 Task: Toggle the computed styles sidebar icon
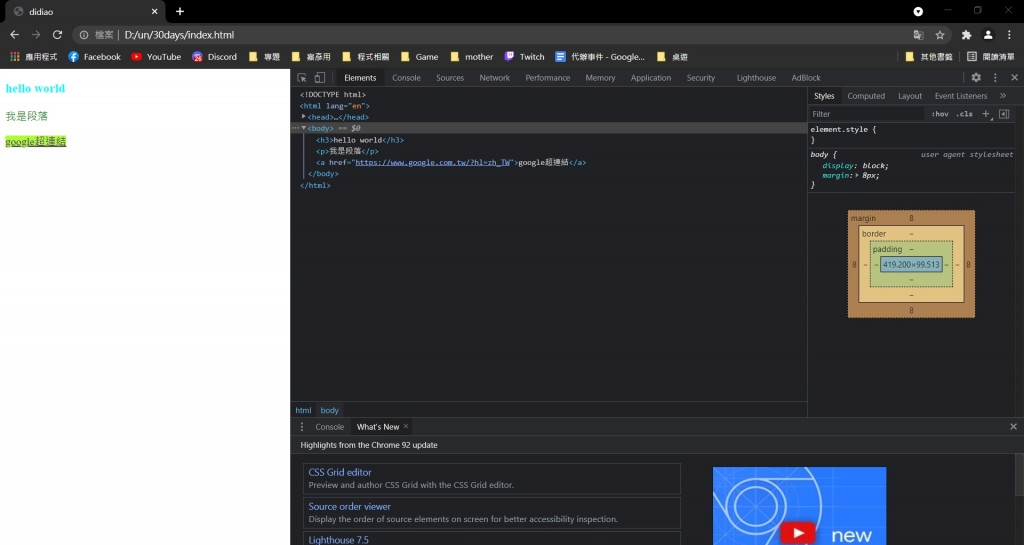(1004, 114)
